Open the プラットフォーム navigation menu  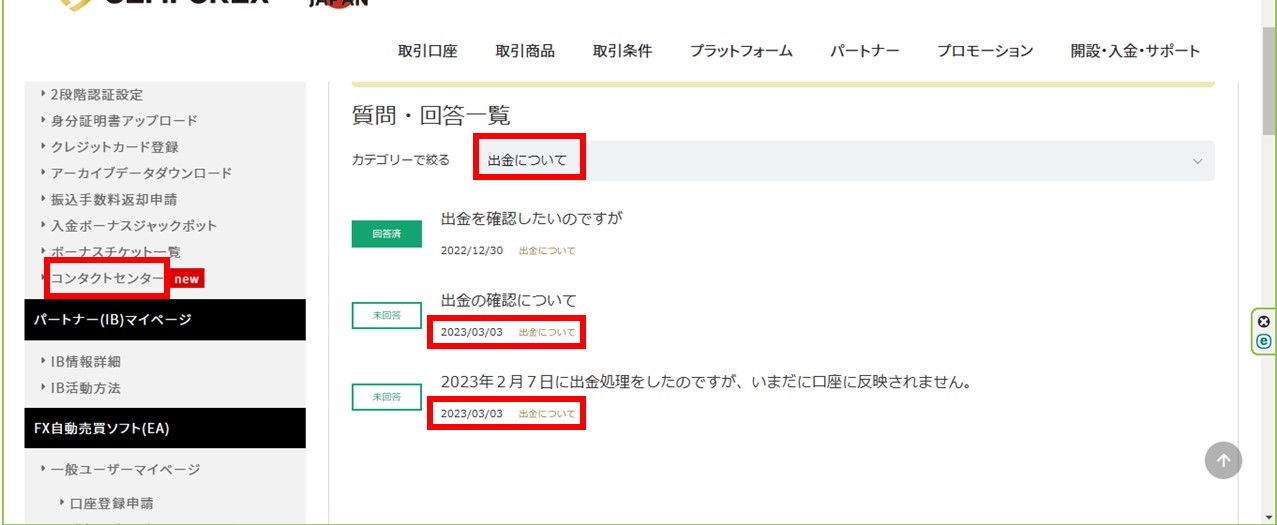(x=740, y=51)
